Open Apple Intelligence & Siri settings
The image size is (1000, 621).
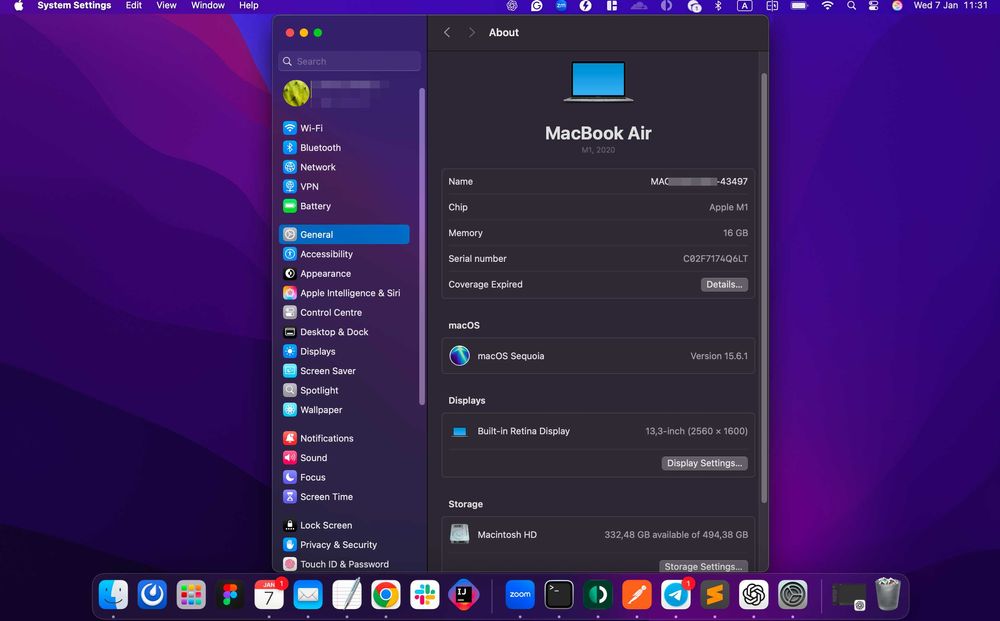[x=344, y=293]
